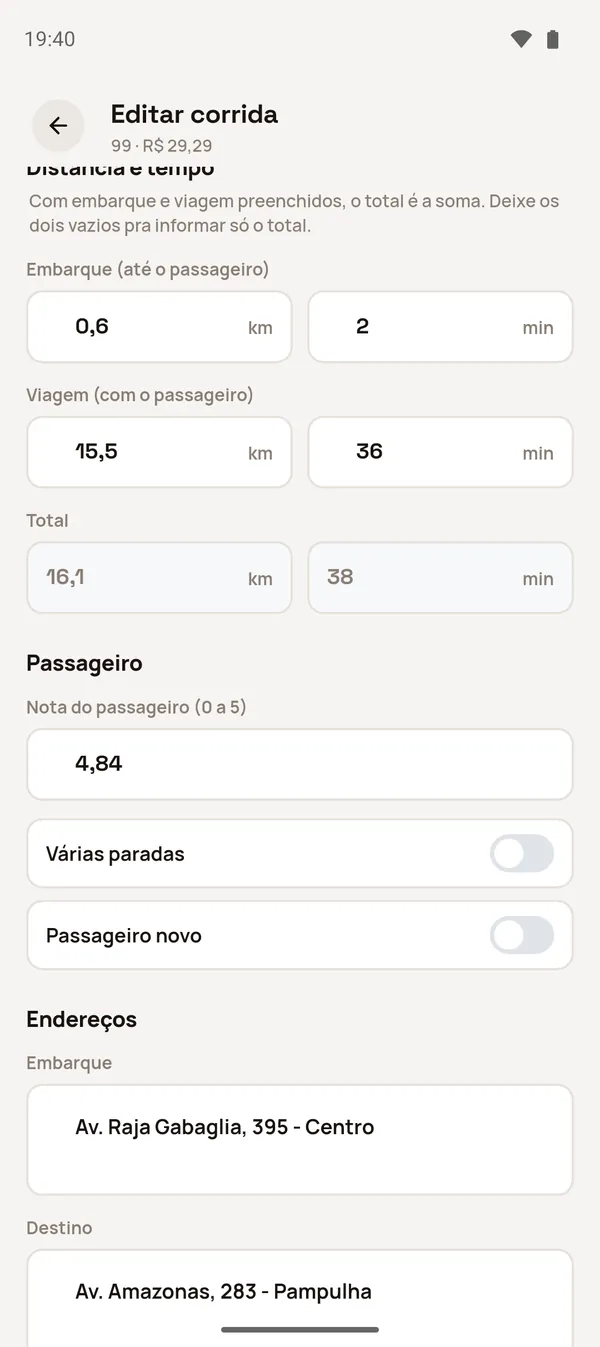Tap the Total distance field showing 16,1 km

(x=159, y=578)
